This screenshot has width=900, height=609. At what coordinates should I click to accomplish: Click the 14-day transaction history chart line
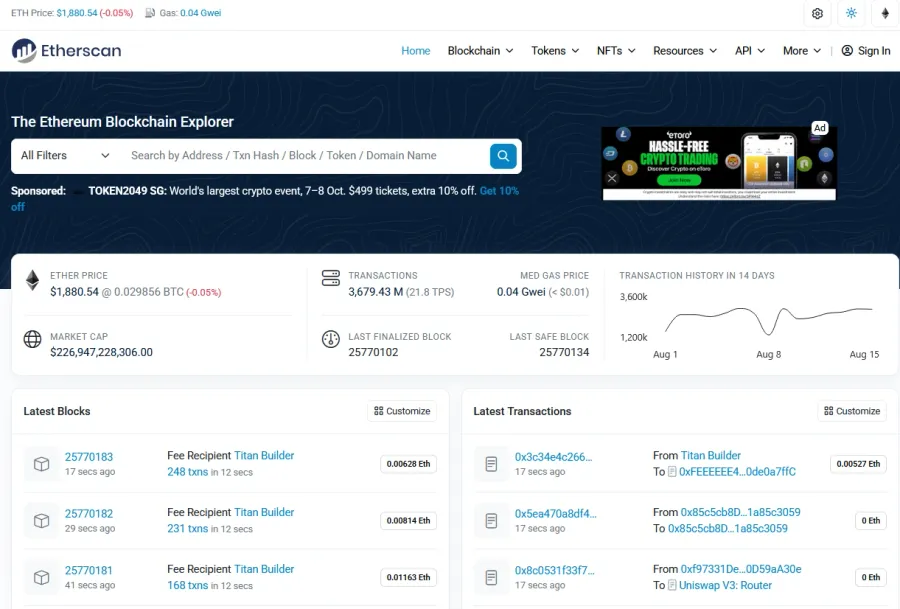click(x=769, y=321)
